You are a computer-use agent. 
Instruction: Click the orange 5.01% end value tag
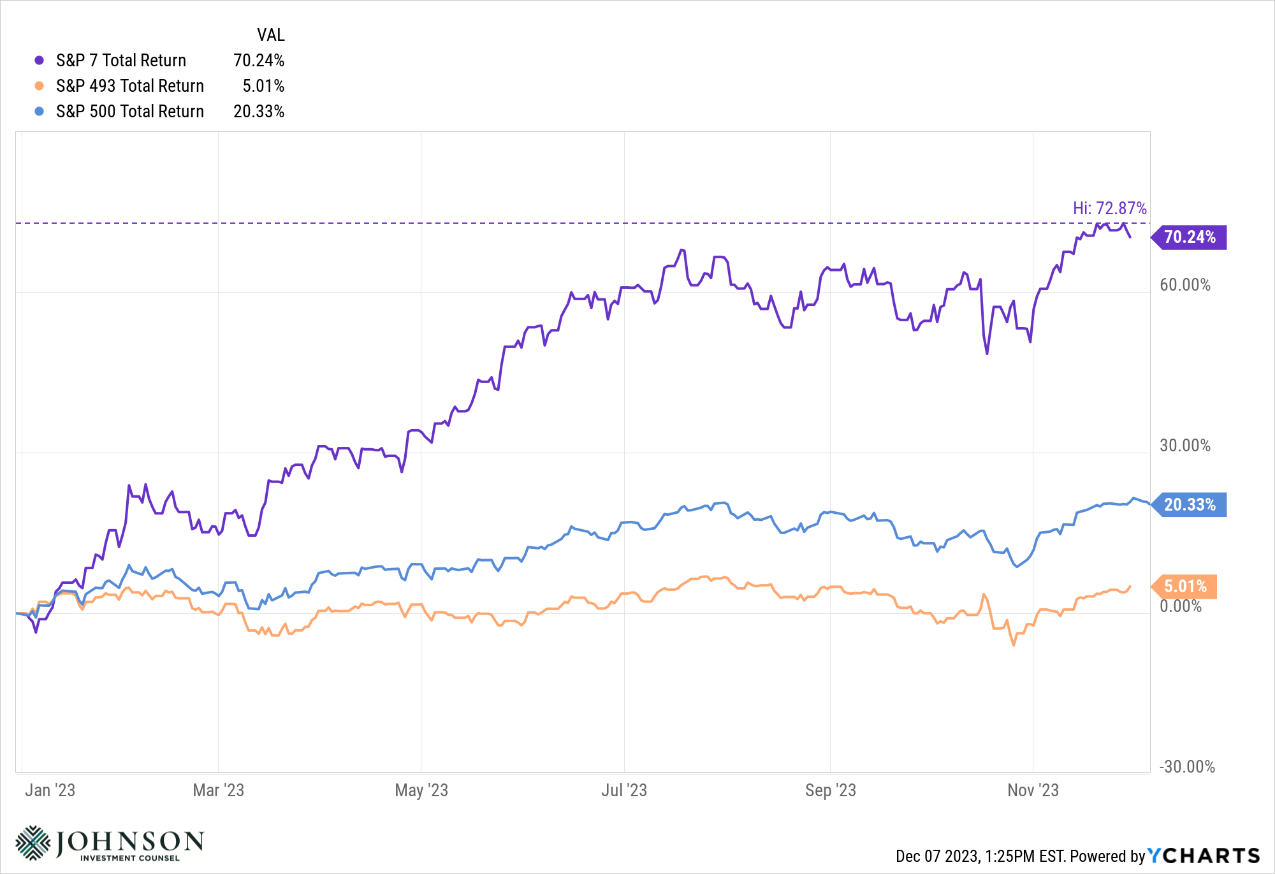(1184, 586)
